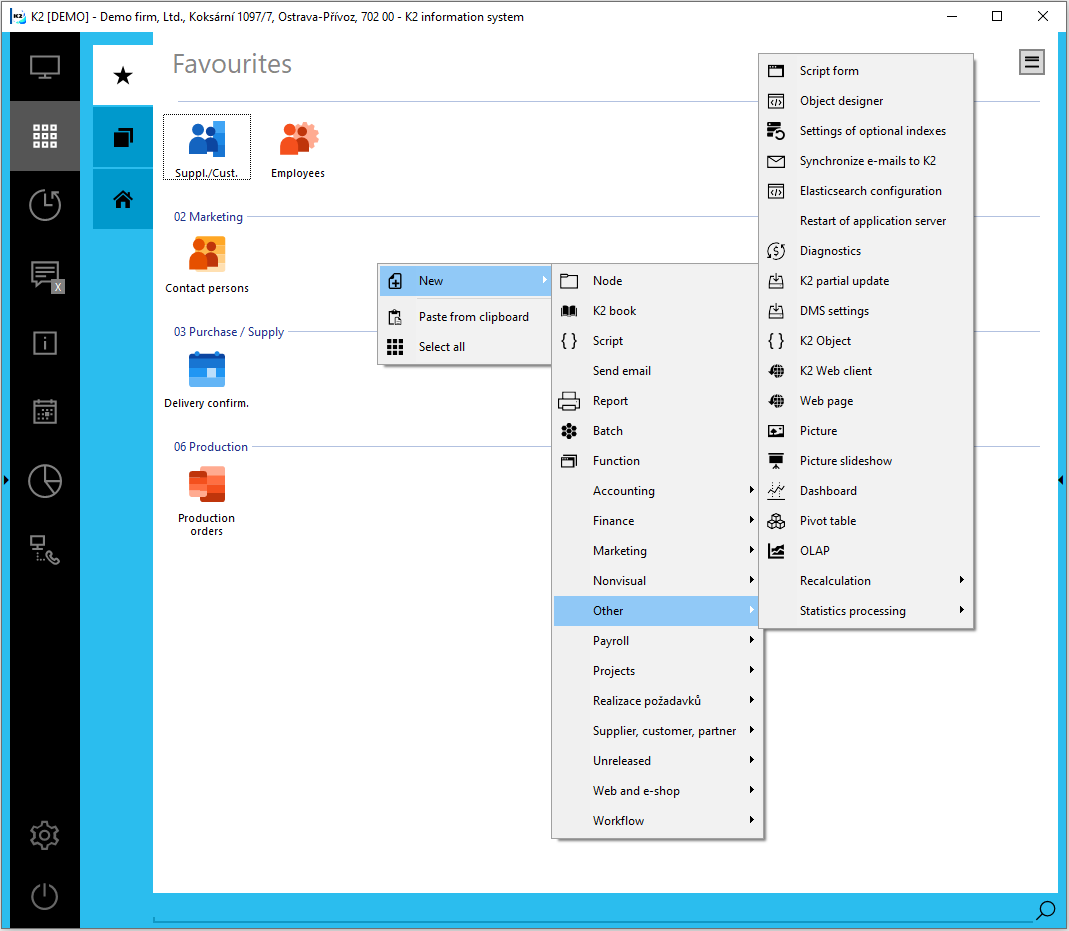The height and width of the screenshot is (931, 1069).
Task: Click the magnifier search icon at bottom right
Action: (x=1045, y=910)
